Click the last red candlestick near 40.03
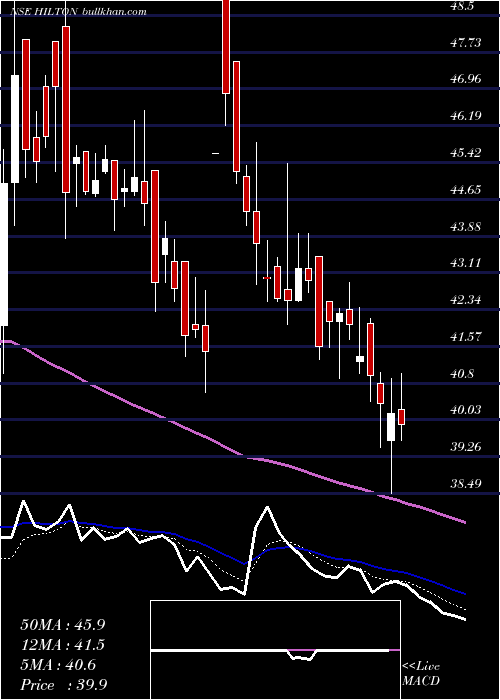Viewport: 500px width, 700px height. [402, 416]
